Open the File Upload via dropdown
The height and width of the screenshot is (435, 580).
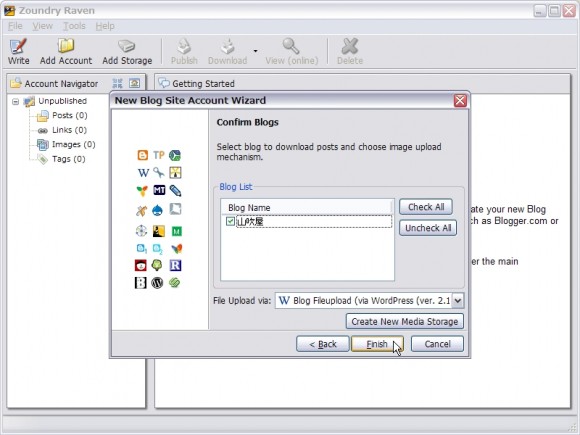[x=458, y=300]
